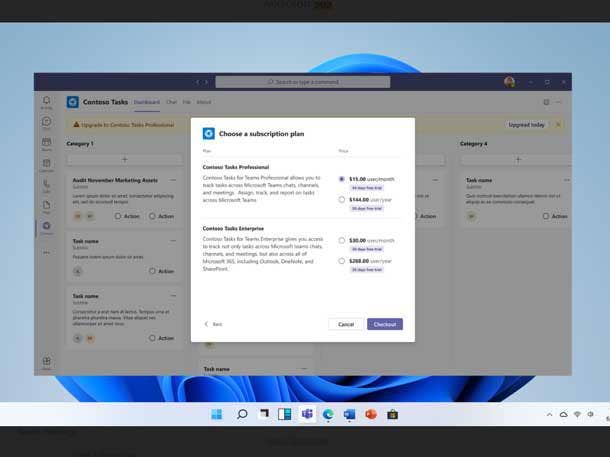
Task: Open the Apps store in sidebar
Action: click(46, 363)
